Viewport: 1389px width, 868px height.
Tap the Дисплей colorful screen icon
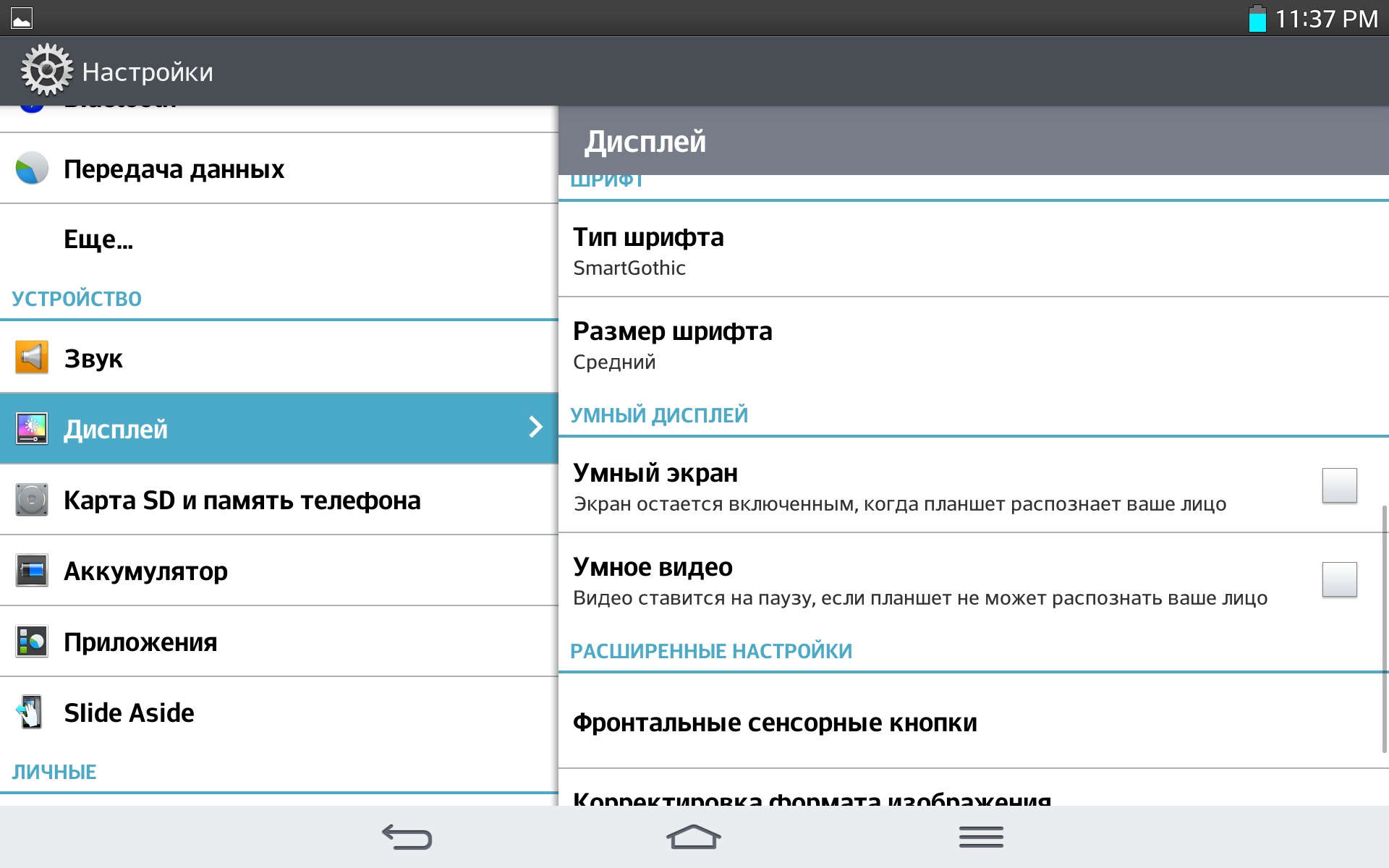(x=32, y=428)
